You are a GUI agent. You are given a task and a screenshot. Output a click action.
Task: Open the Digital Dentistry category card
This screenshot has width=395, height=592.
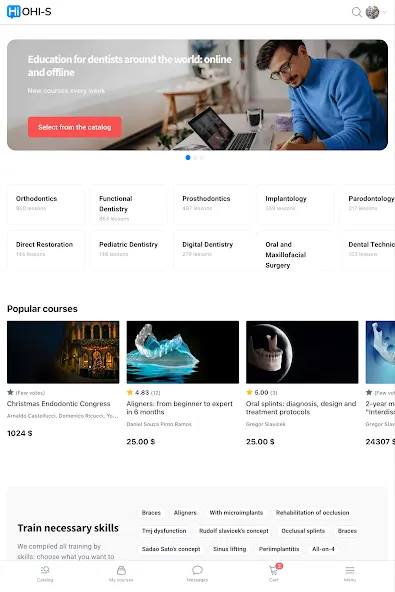click(212, 251)
